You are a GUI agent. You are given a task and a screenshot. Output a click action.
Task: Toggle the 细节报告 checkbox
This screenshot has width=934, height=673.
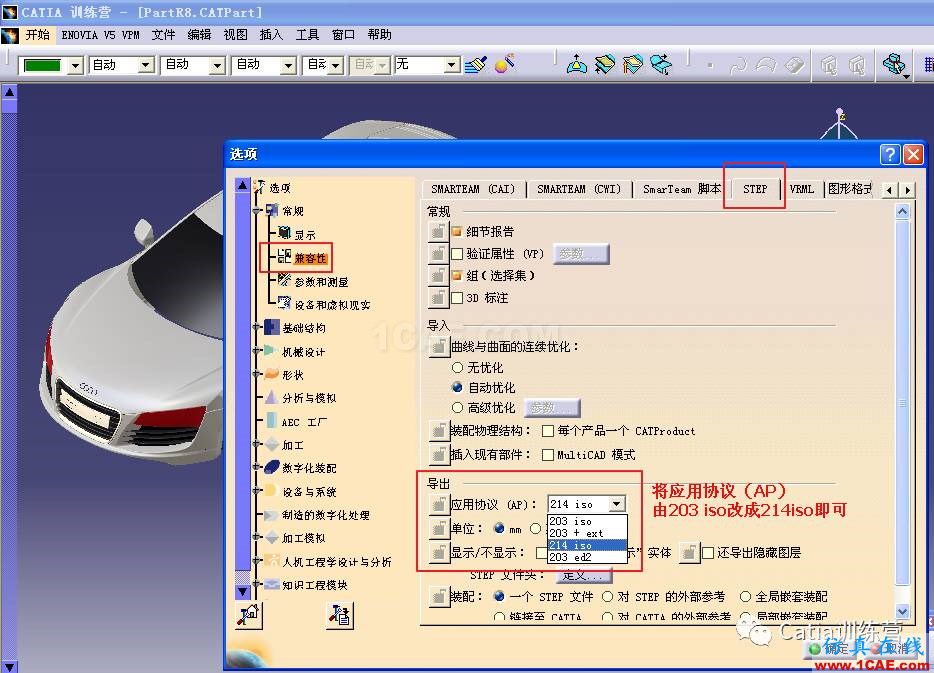(x=457, y=231)
